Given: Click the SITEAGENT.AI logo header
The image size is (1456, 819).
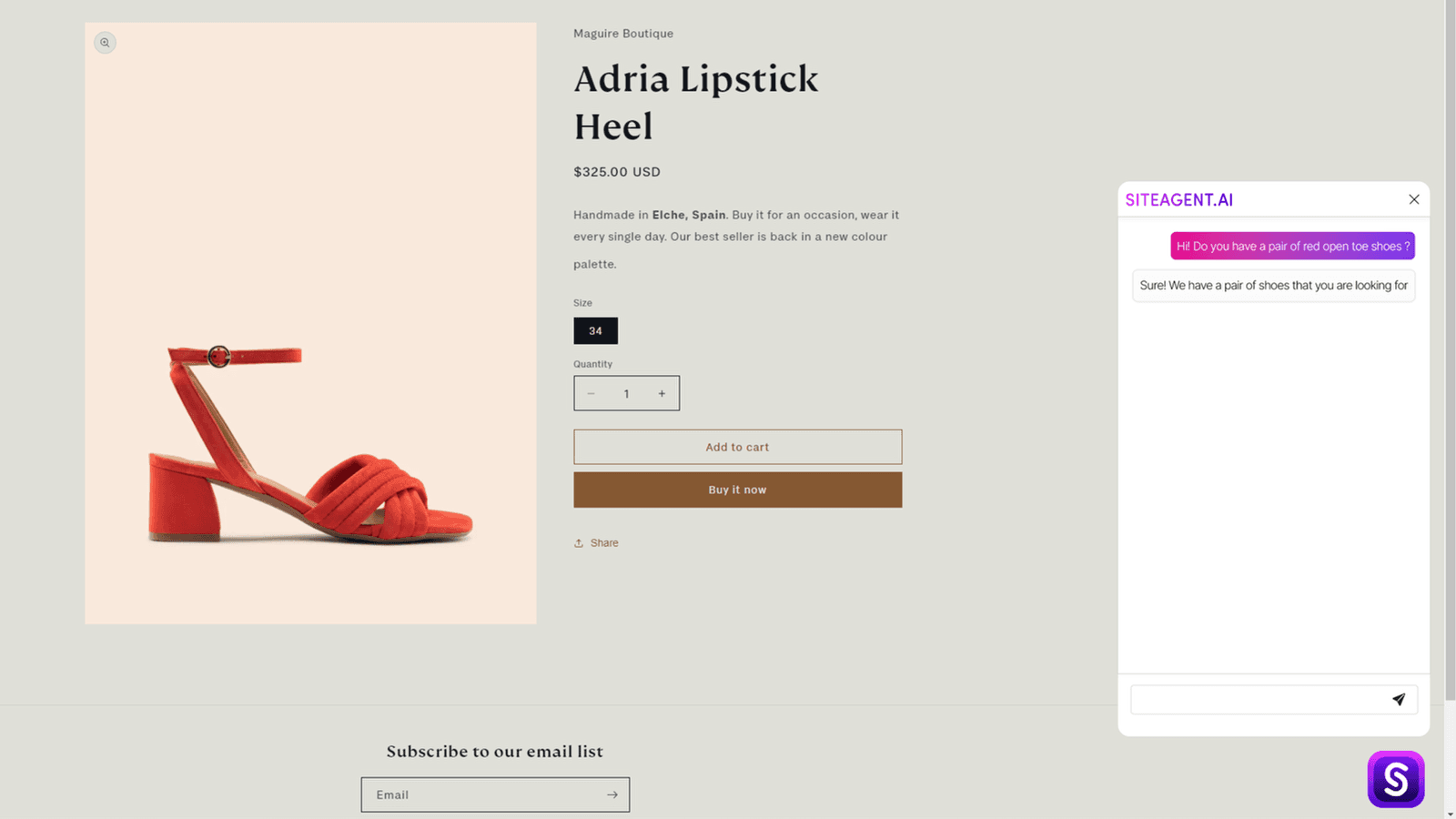Looking at the screenshot, I should pos(1178,199).
